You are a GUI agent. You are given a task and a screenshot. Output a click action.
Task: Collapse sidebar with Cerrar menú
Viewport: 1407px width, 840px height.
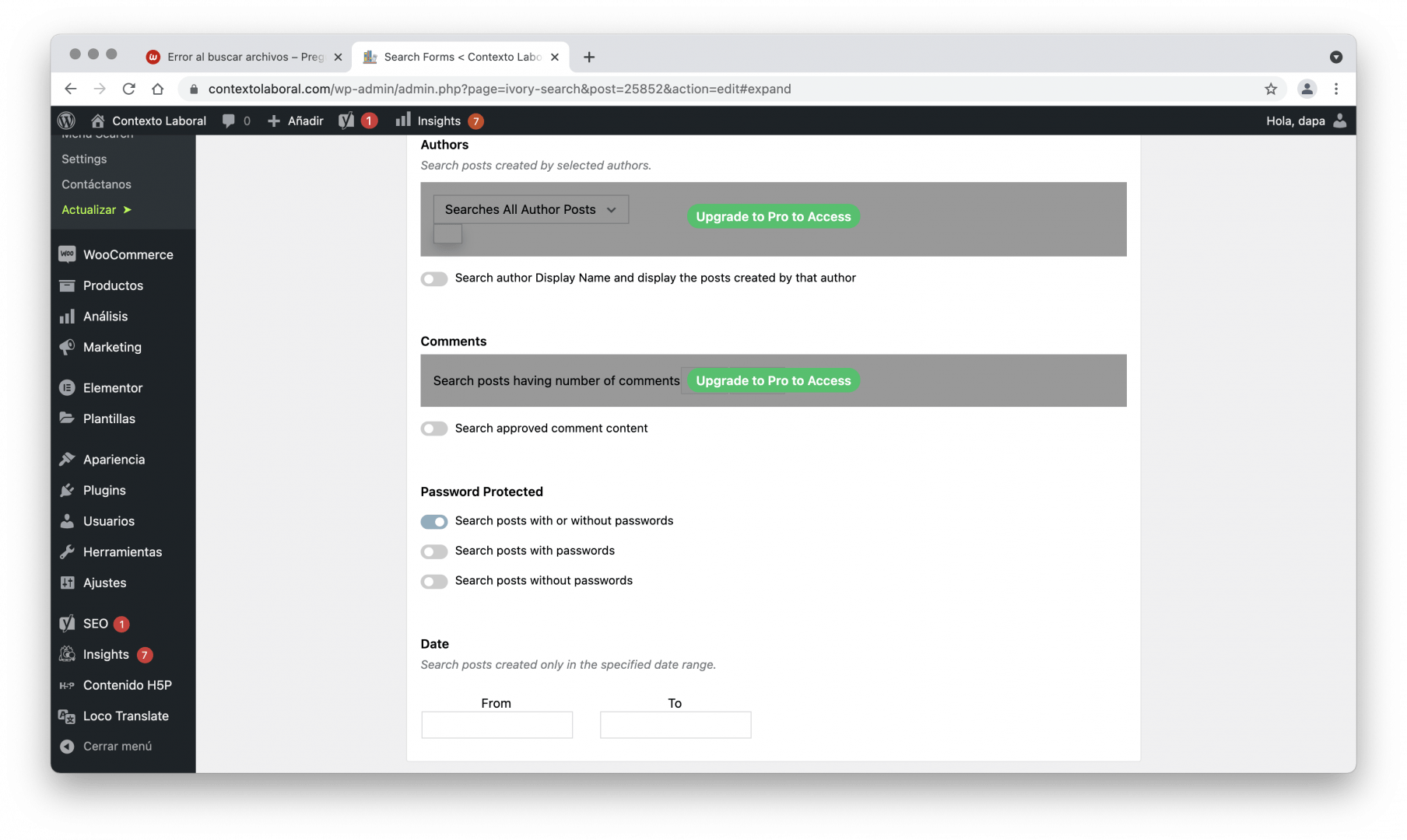pyautogui.click(x=123, y=746)
